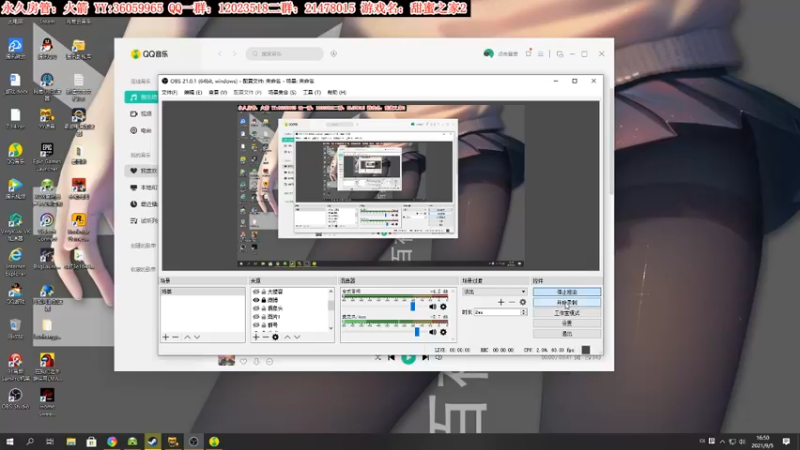Toggle visibility eye of the 大横幅 source
Image resolution: width=800 pixels, height=450 pixels.
256,292
